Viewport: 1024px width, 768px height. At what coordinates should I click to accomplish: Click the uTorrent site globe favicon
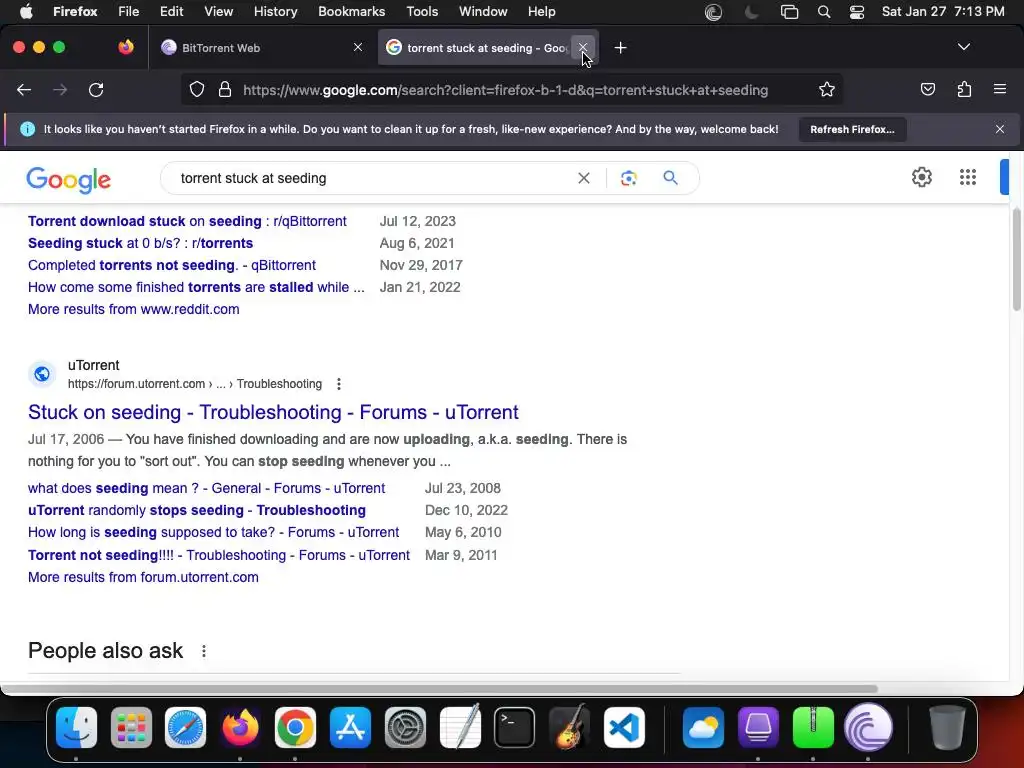click(x=42, y=374)
